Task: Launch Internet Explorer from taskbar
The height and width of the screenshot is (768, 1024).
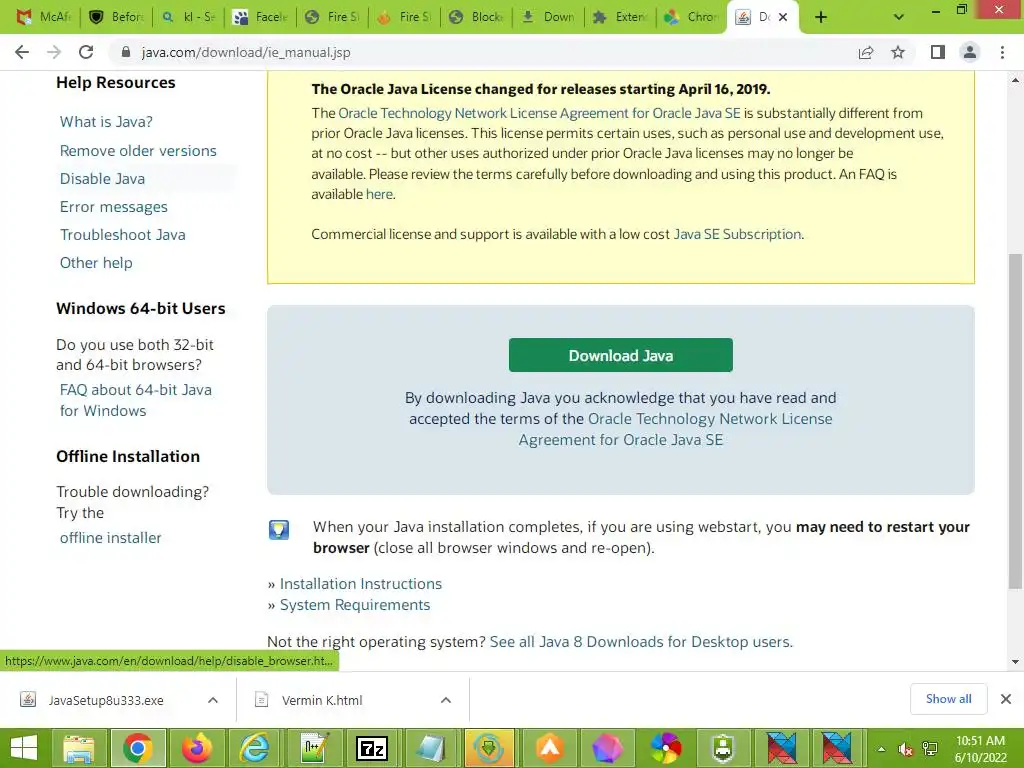Action: pyautogui.click(x=254, y=748)
